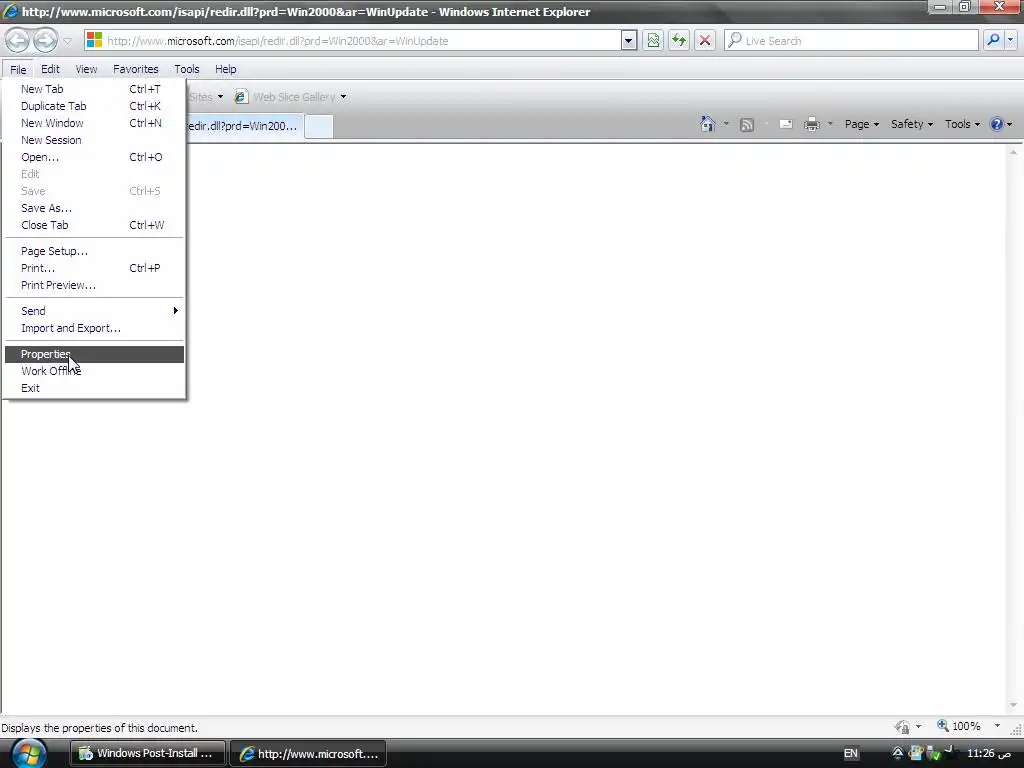Choose Exit from the File menu
The width and height of the screenshot is (1024, 768).
(x=95, y=388)
